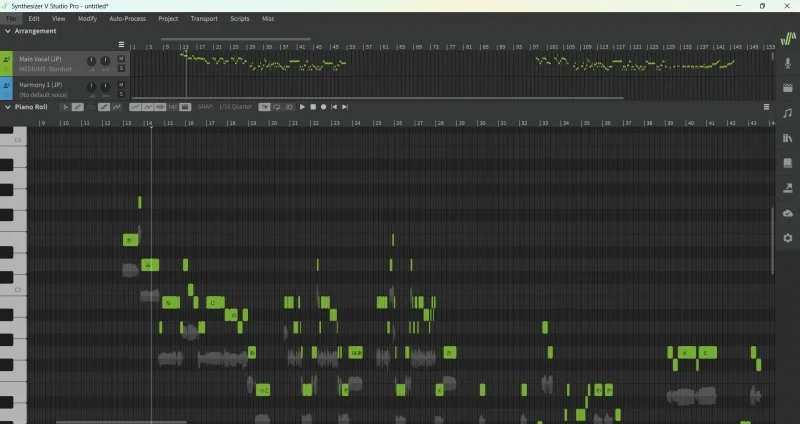Collapse the Arrangement panel
The width and height of the screenshot is (800, 424).
click(x=8, y=31)
